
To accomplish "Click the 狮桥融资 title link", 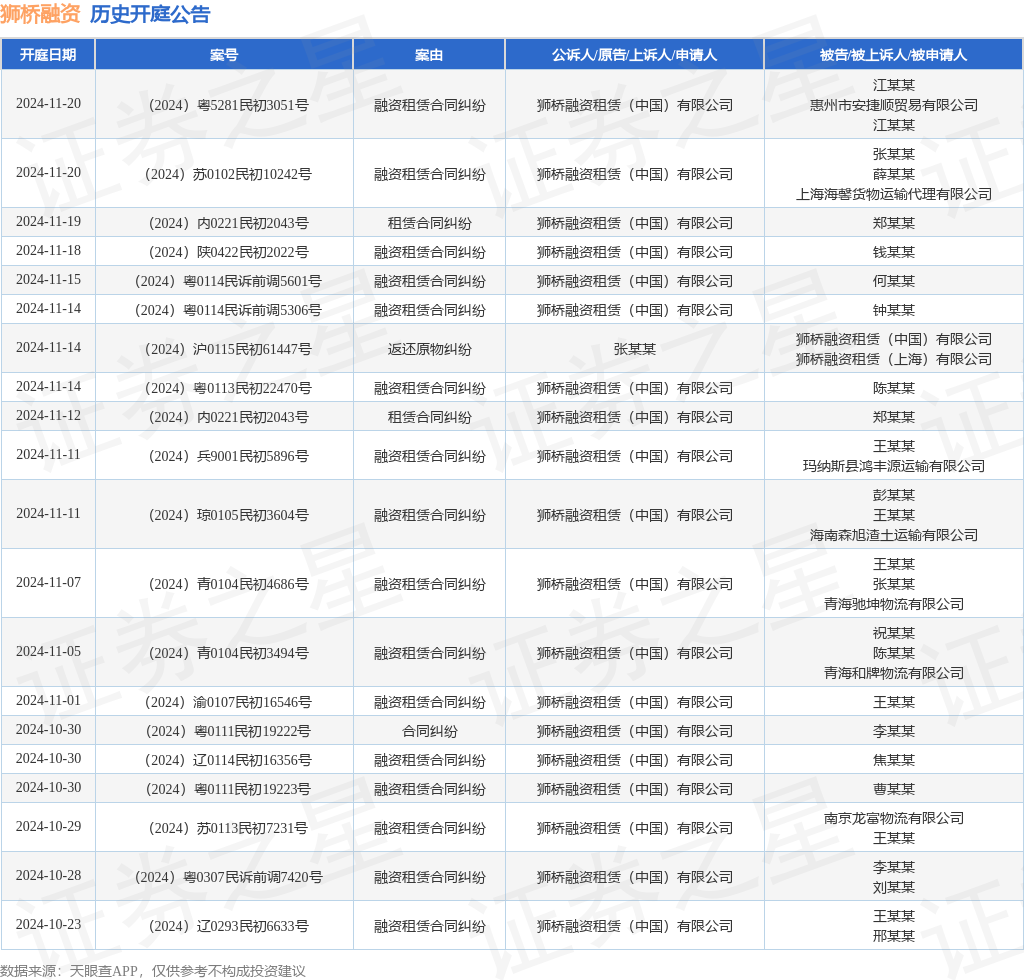I will (40, 14).
